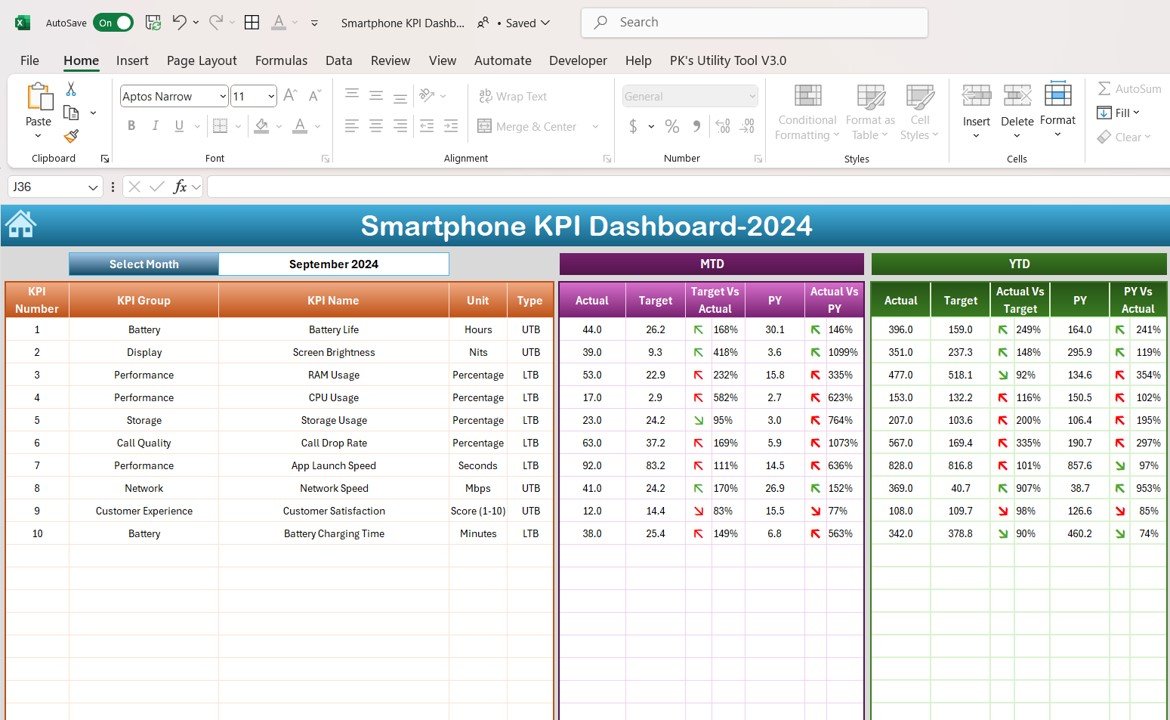
Task: Open the fill color dropdown arrow
Action: [x=278, y=127]
